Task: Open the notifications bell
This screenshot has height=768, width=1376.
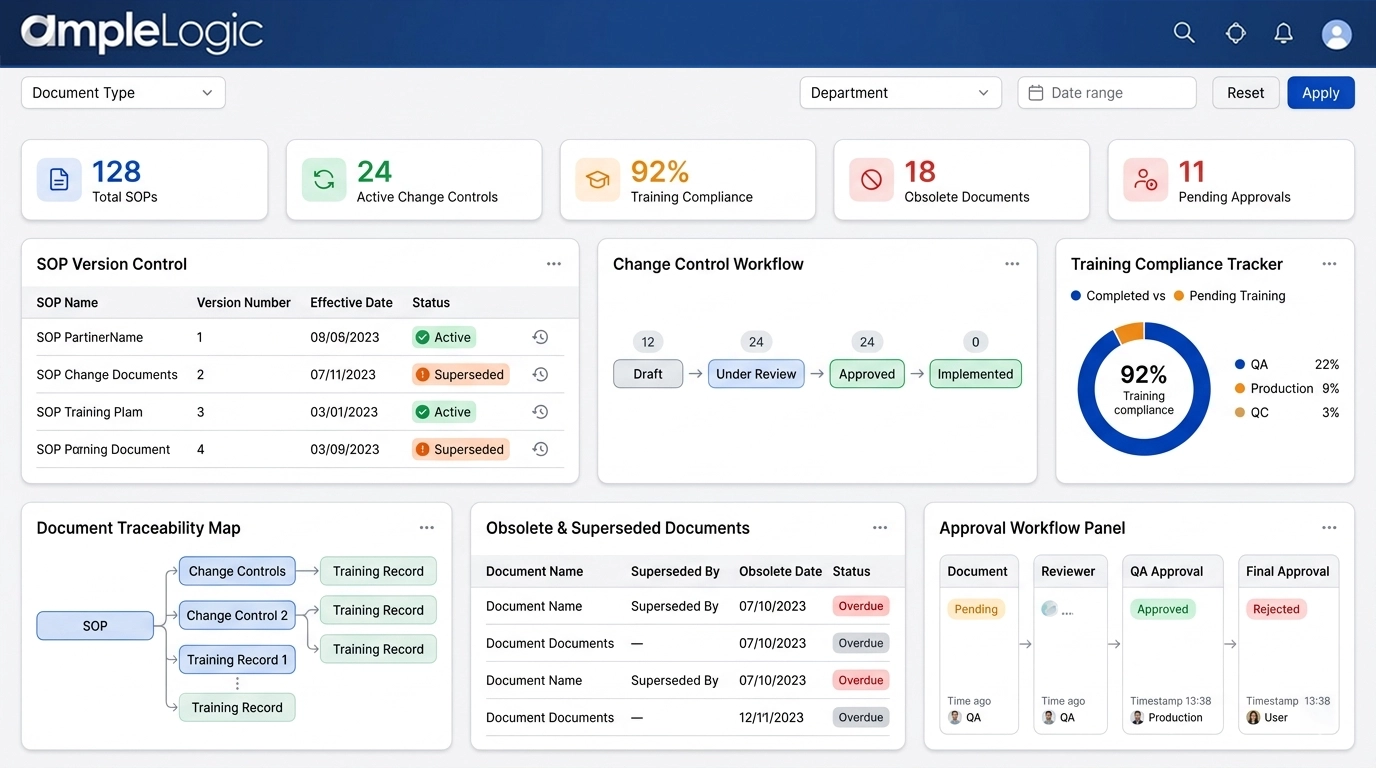Action: point(1284,33)
